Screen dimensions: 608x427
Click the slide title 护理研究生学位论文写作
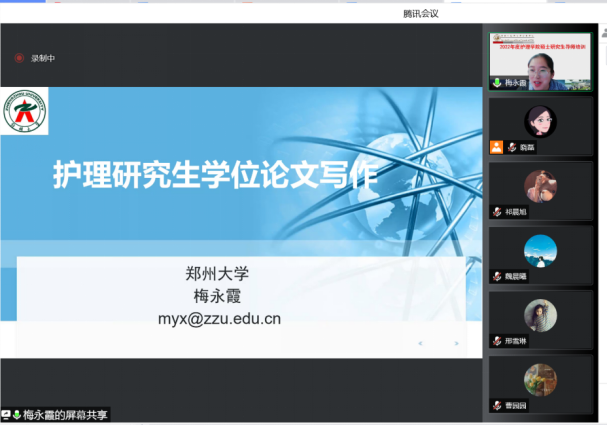click(x=215, y=175)
